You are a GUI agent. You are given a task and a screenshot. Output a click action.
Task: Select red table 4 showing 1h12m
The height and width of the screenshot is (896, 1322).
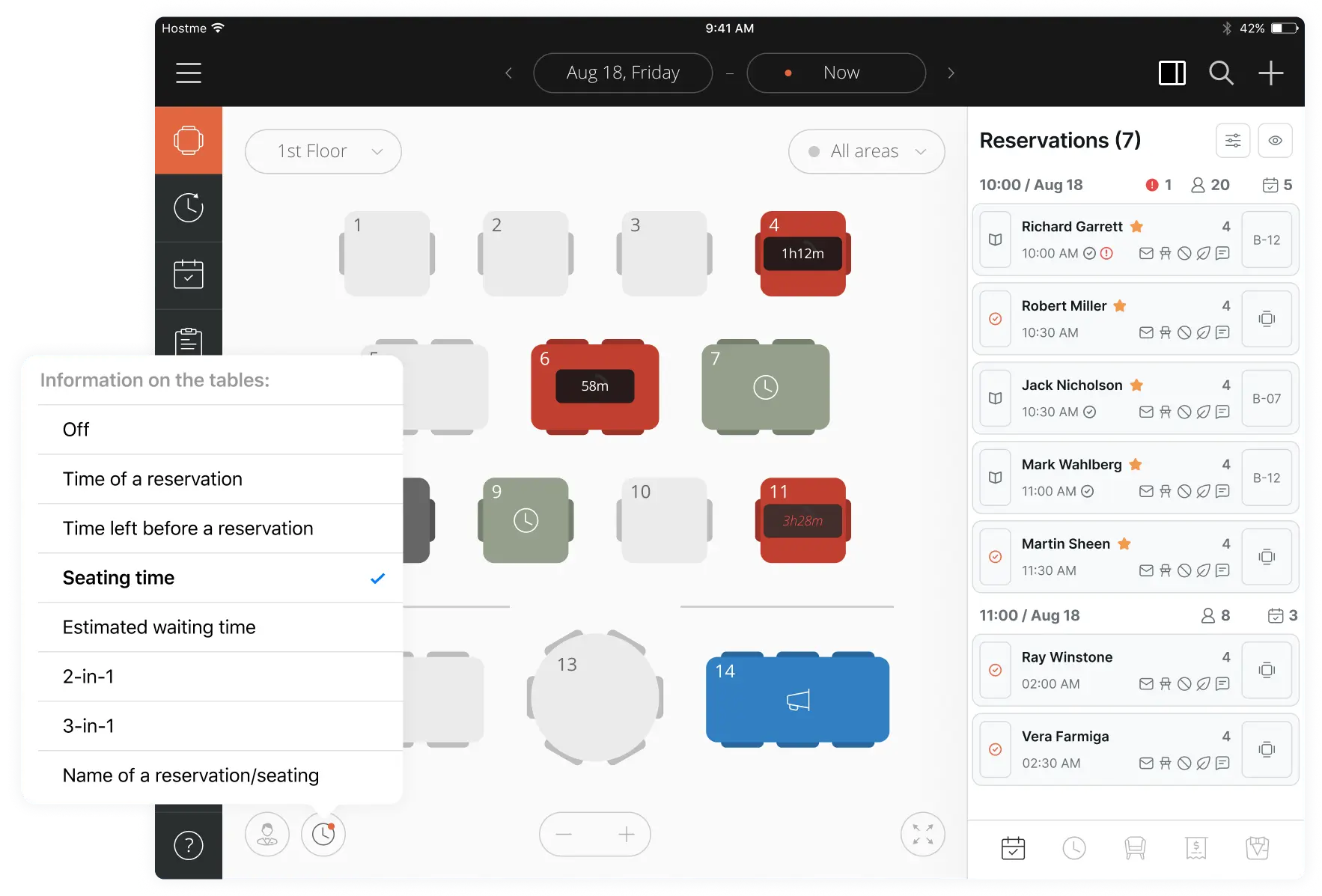pyautogui.click(x=803, y=254)
